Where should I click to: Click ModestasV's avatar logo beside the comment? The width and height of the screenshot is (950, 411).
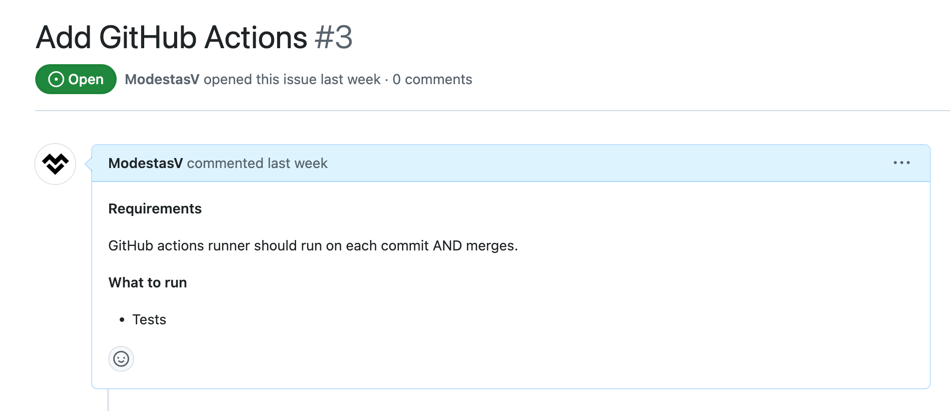tap(55, 164)
